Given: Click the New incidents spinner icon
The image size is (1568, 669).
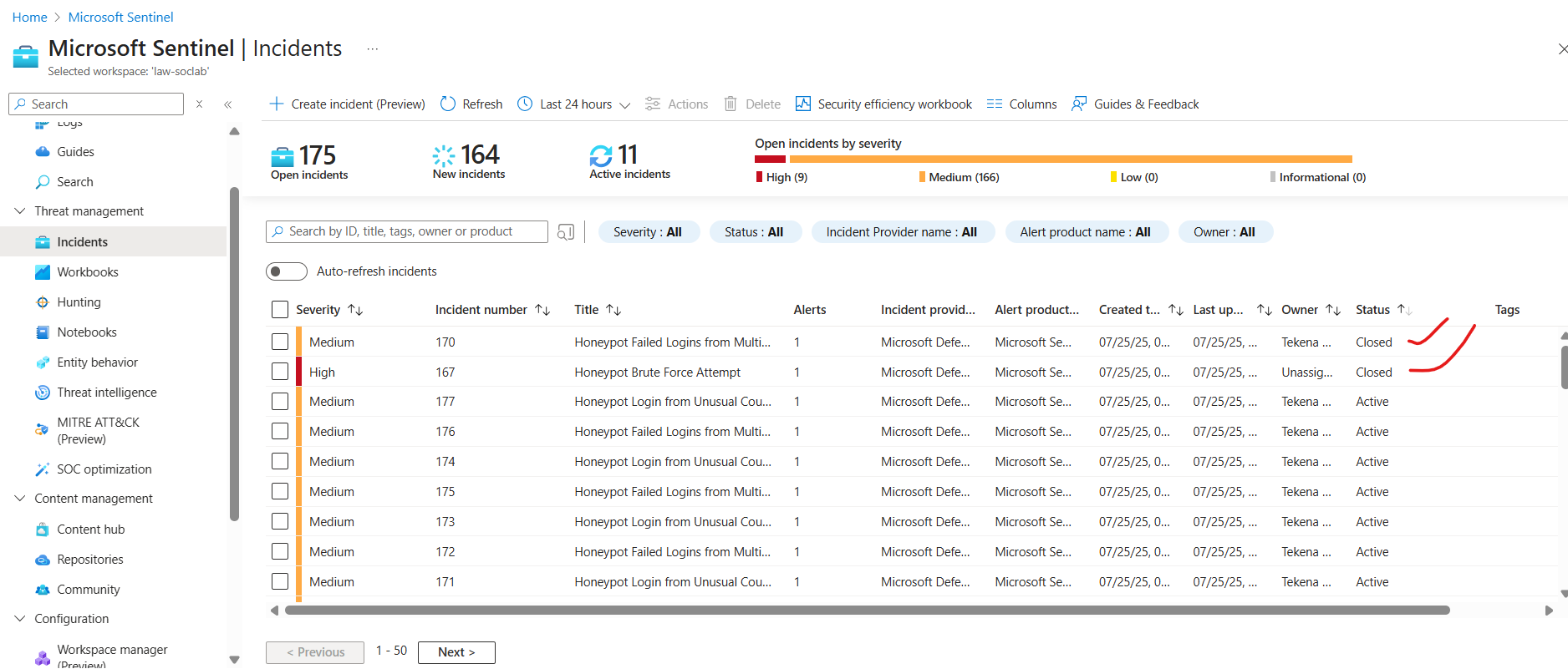Looking at the screenshot, I should [x=444, y=155].
